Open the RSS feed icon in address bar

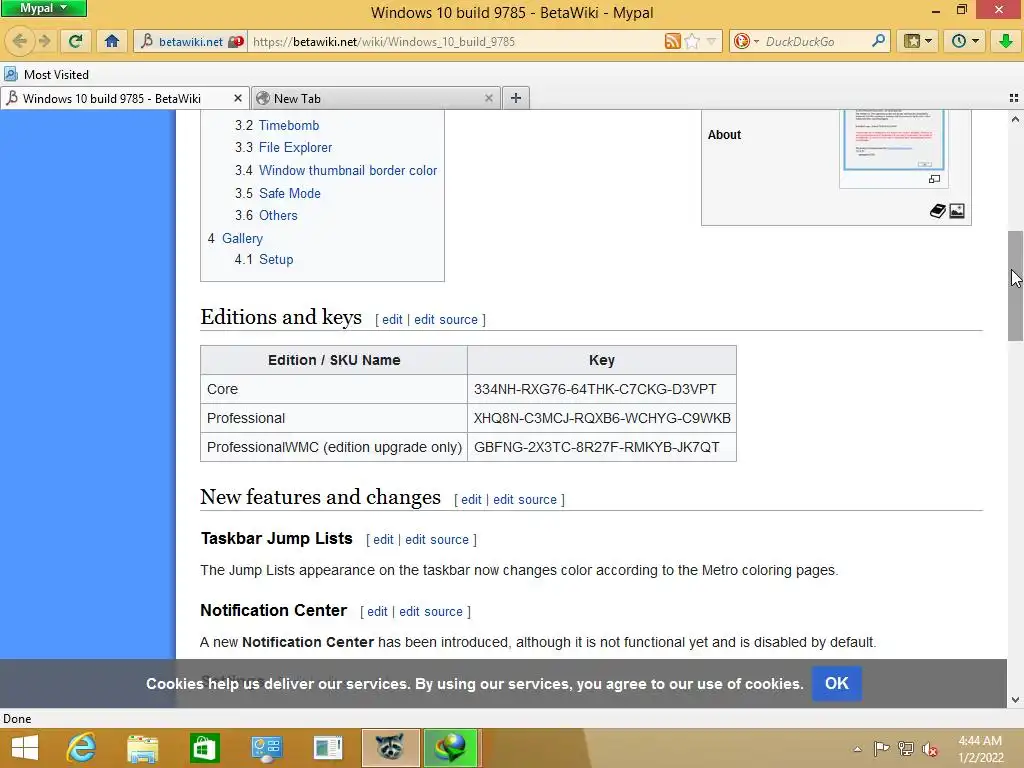pos(673,41)
